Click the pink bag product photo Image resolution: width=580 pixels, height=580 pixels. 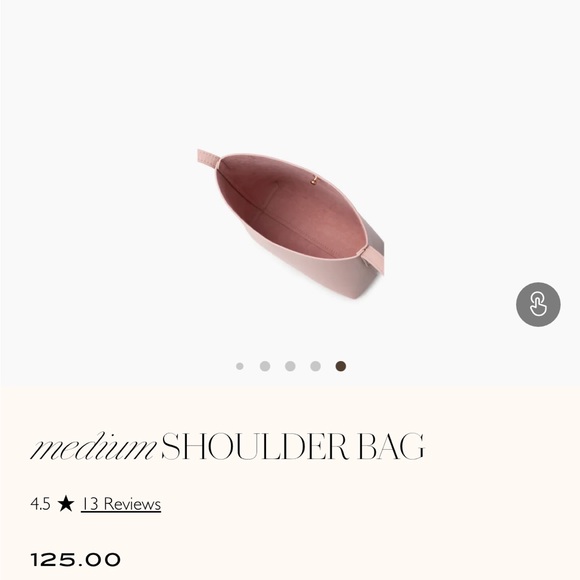(291, 223)
